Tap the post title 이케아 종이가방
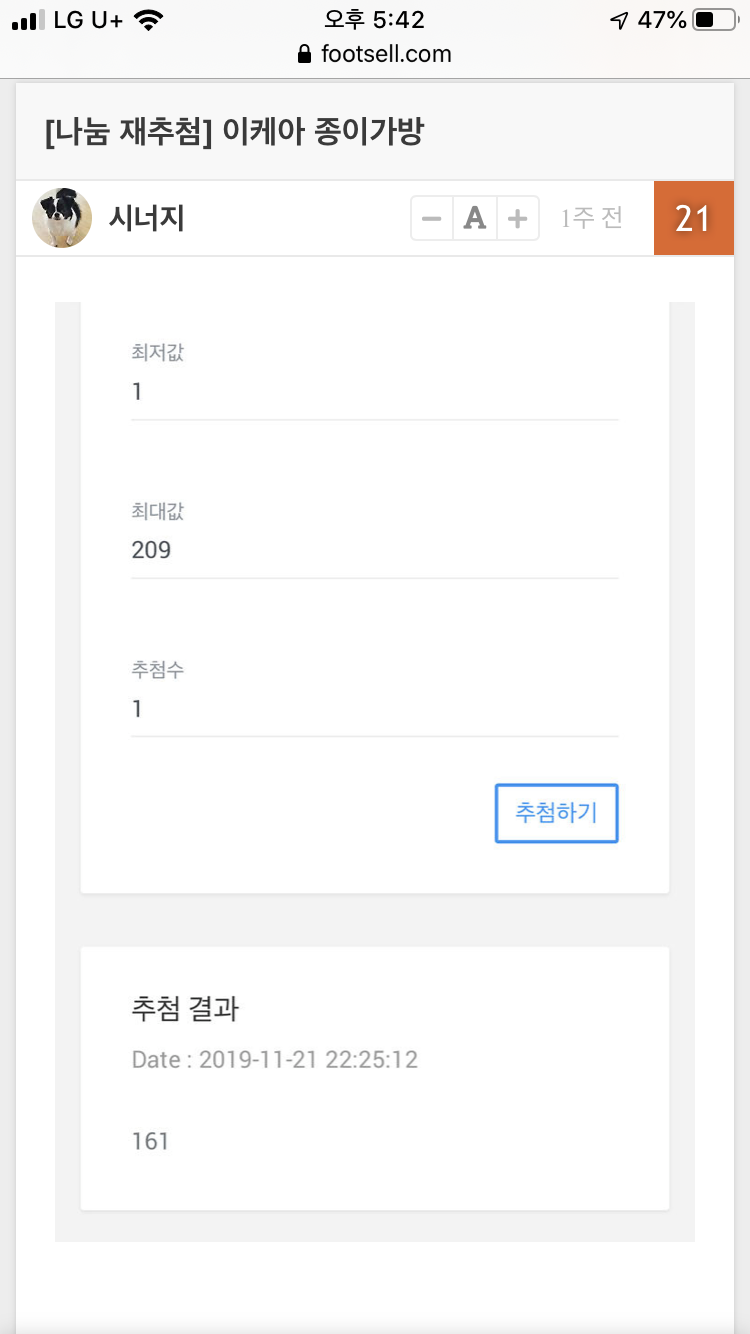This screenshot has height=1334, width=750. [234, 132]
